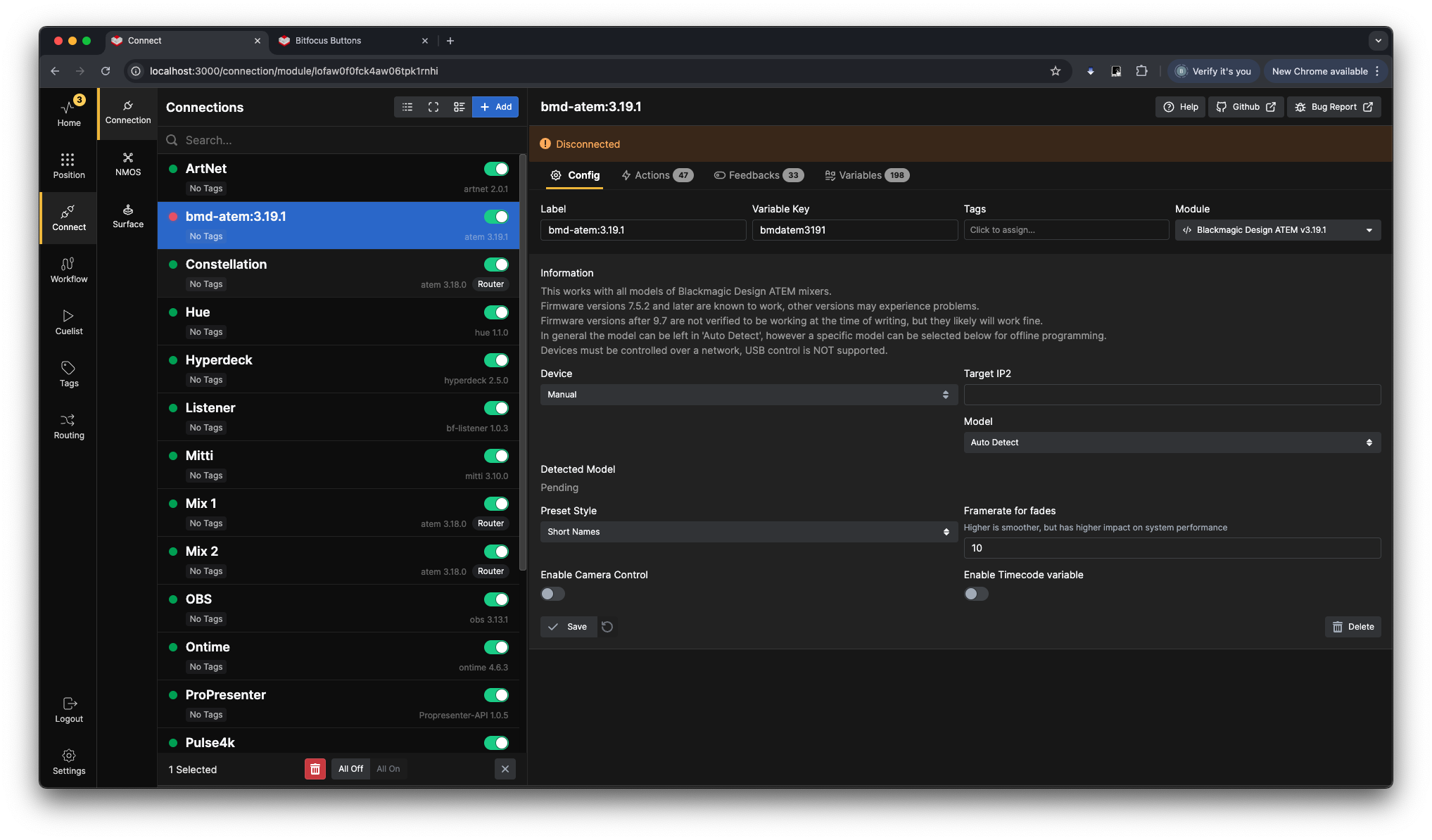The width and height of the screenshot is (1432, 840).
Task: Click the Framerate for fades field
Action: [x=1172, y=548]
